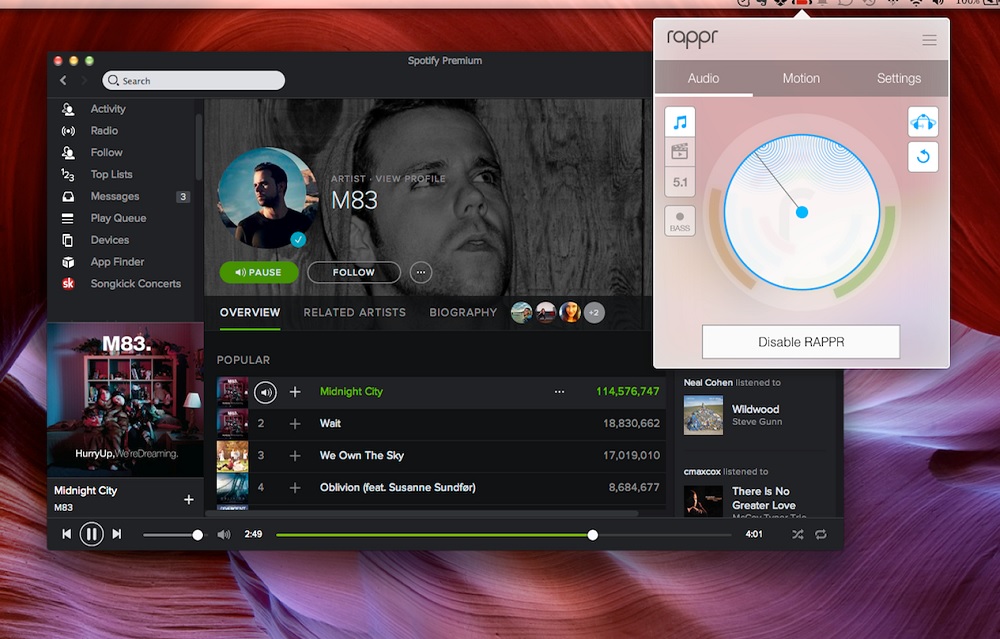The image size is (1000, 639).
Task: Select the rappr 5.1 surround mode
Action: [x=680, y=182]
